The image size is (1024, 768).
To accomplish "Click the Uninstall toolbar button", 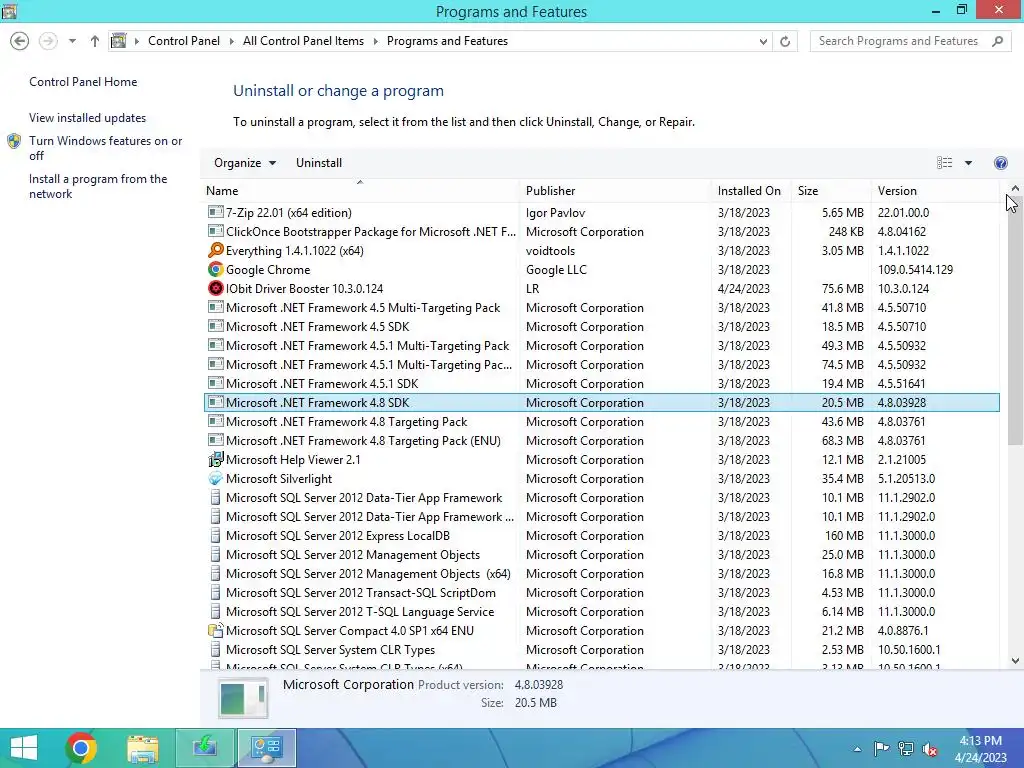I will coord(319,163).
